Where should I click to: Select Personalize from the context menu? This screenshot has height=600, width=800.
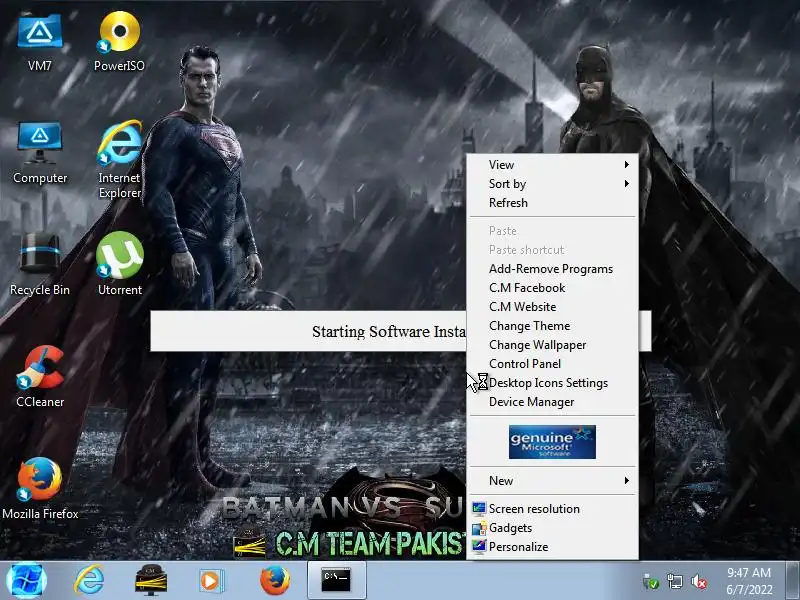tap(553, 546)
